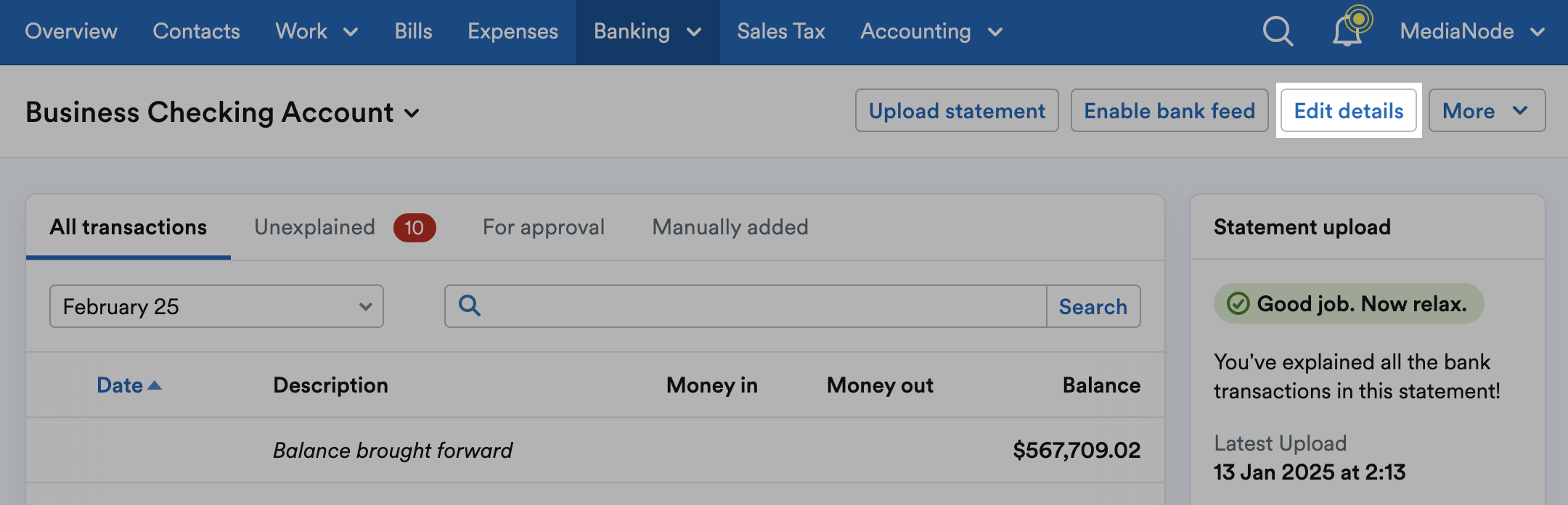
Task: Click the green checkmark in Good job badge
Action: coord(1238,303)
